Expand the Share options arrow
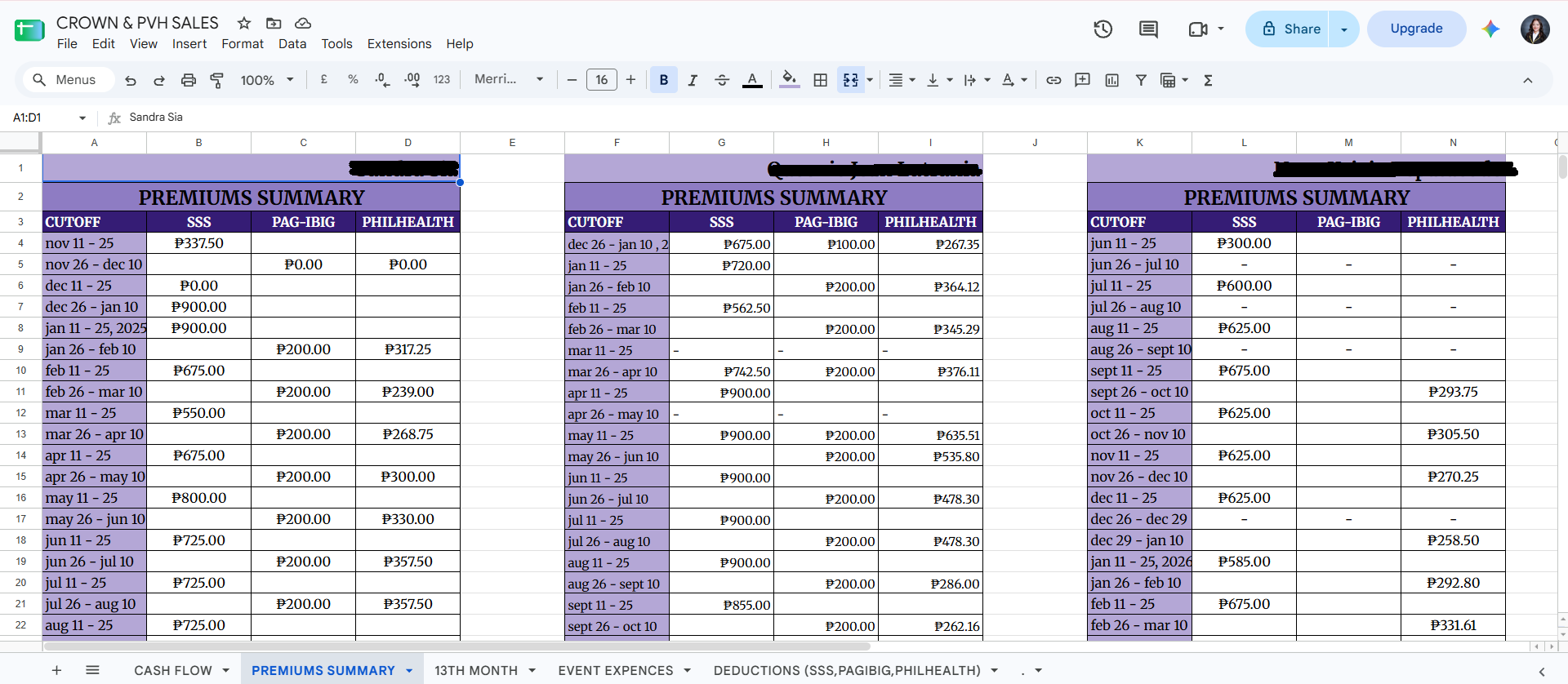1568x684 pixels. point(1344,29)
